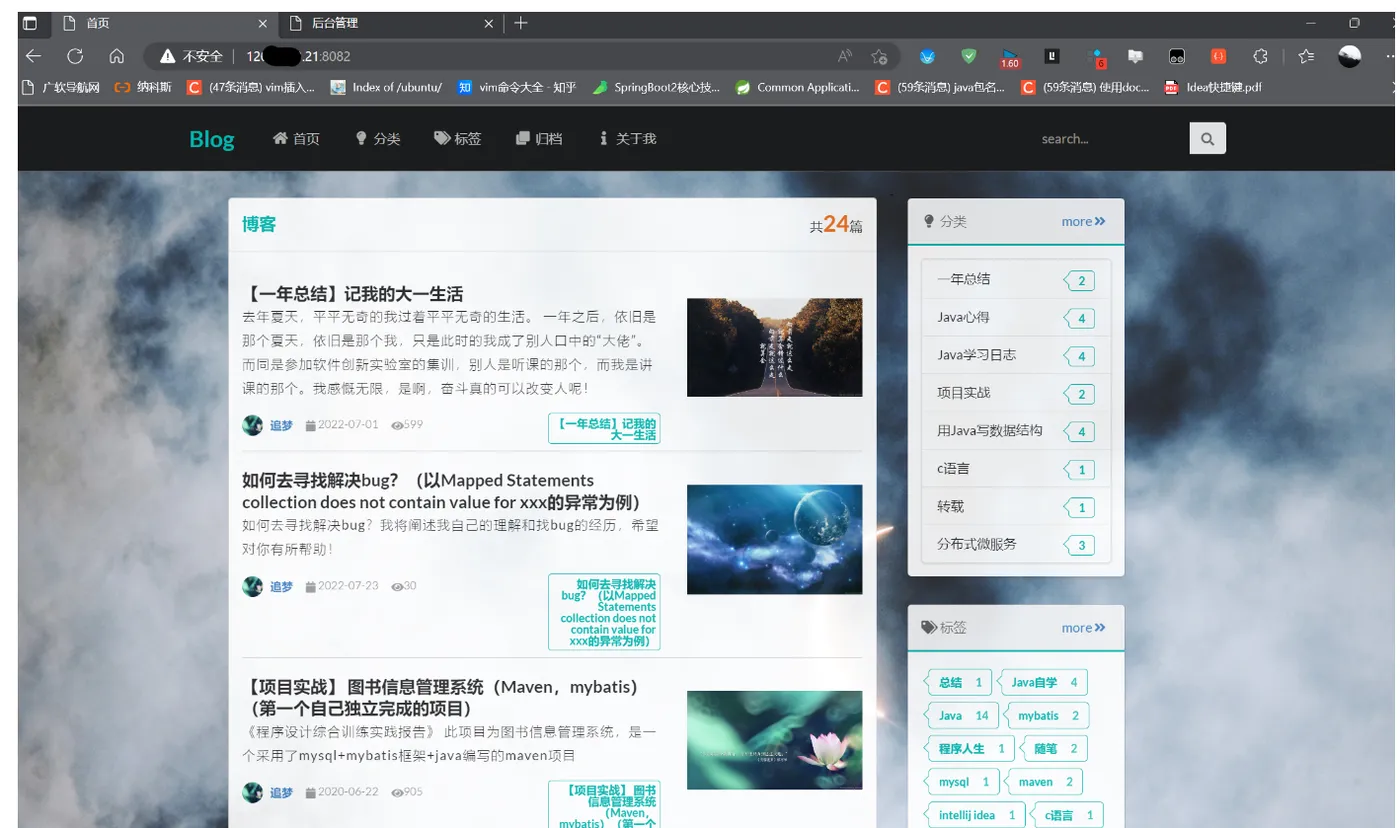
Task: Select the 一年总结 category
Action: click(1016, 280)
